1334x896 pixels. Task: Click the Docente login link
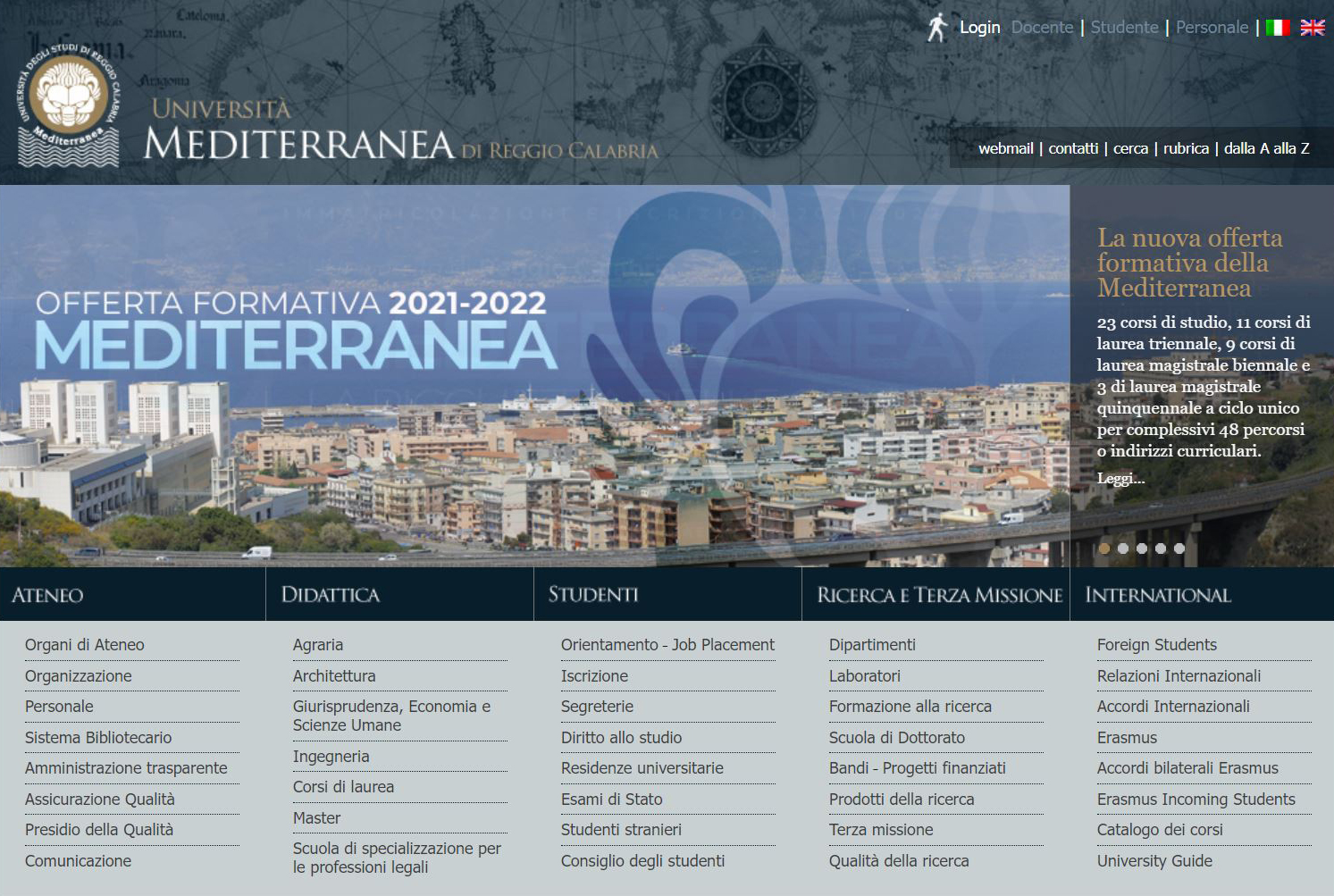1042,28
